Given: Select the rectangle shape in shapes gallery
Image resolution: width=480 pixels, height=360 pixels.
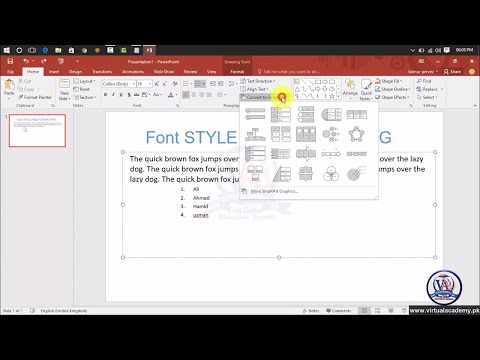Looking at the screenshot, I should [318, 82].
